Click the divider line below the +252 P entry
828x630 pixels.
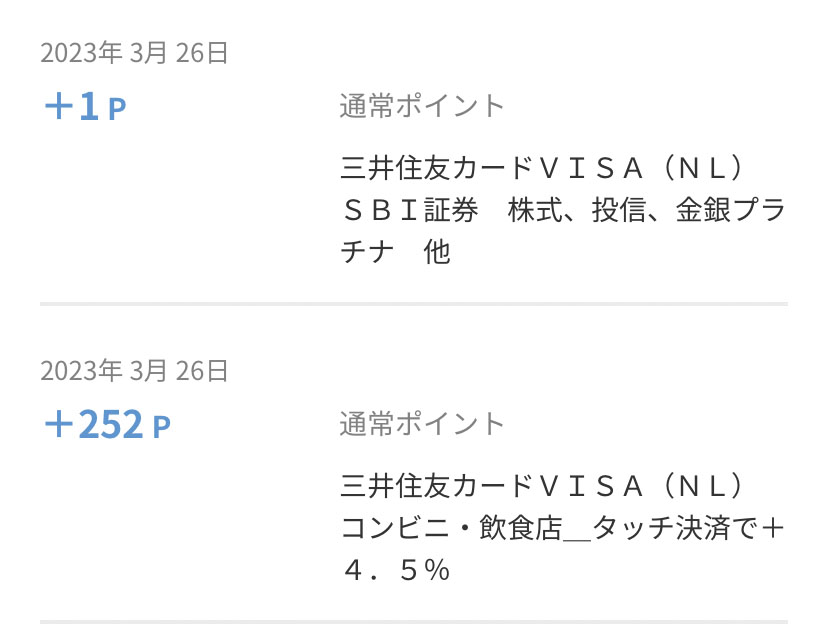pos(414,621)
